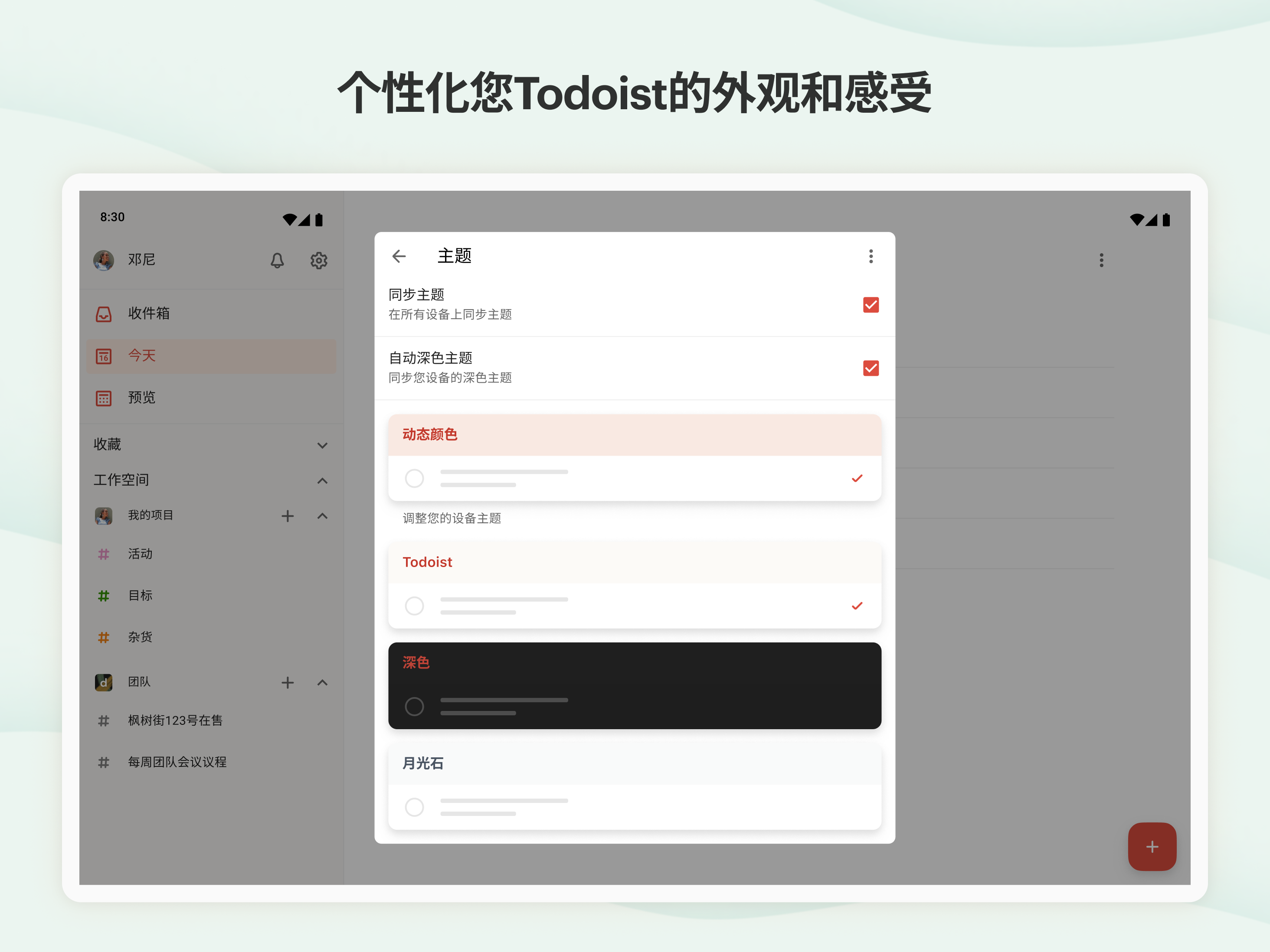Screen dimensions: 1270x952
Task: Toggle the 自动深色主题 checkbox
Action: click(x=871, y=368)
